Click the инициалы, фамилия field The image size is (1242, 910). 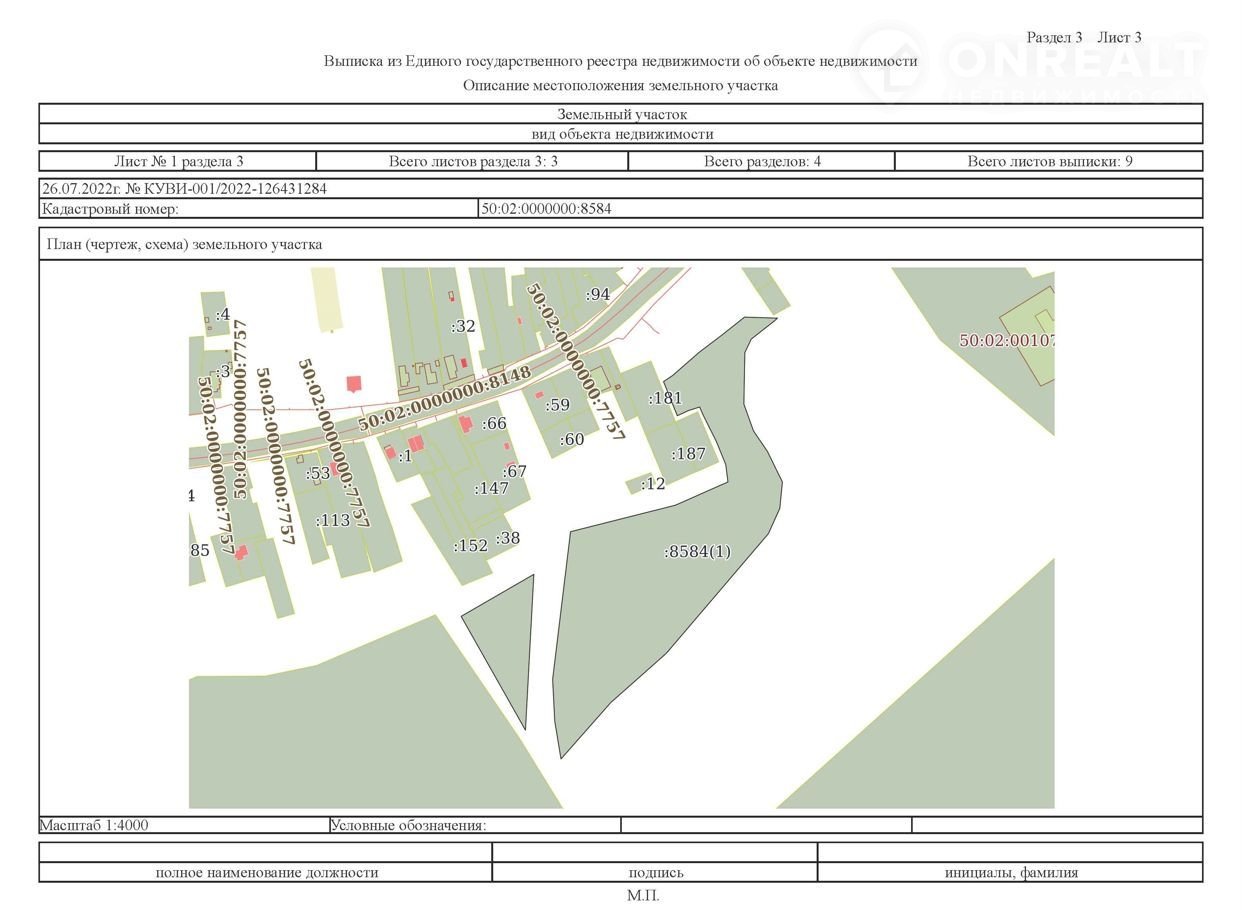(x=1011, y=872)
